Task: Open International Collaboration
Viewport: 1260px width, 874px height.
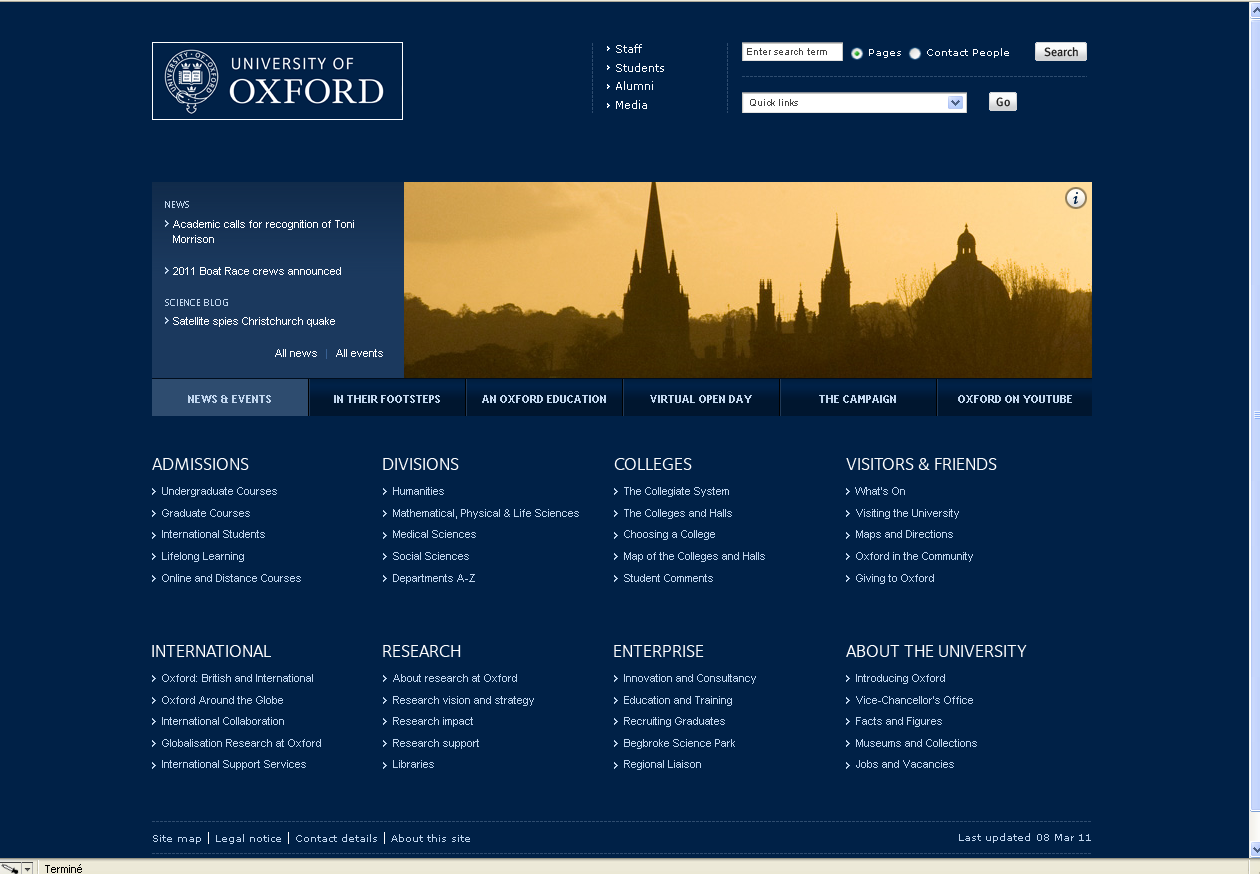Action: [223, 721]
